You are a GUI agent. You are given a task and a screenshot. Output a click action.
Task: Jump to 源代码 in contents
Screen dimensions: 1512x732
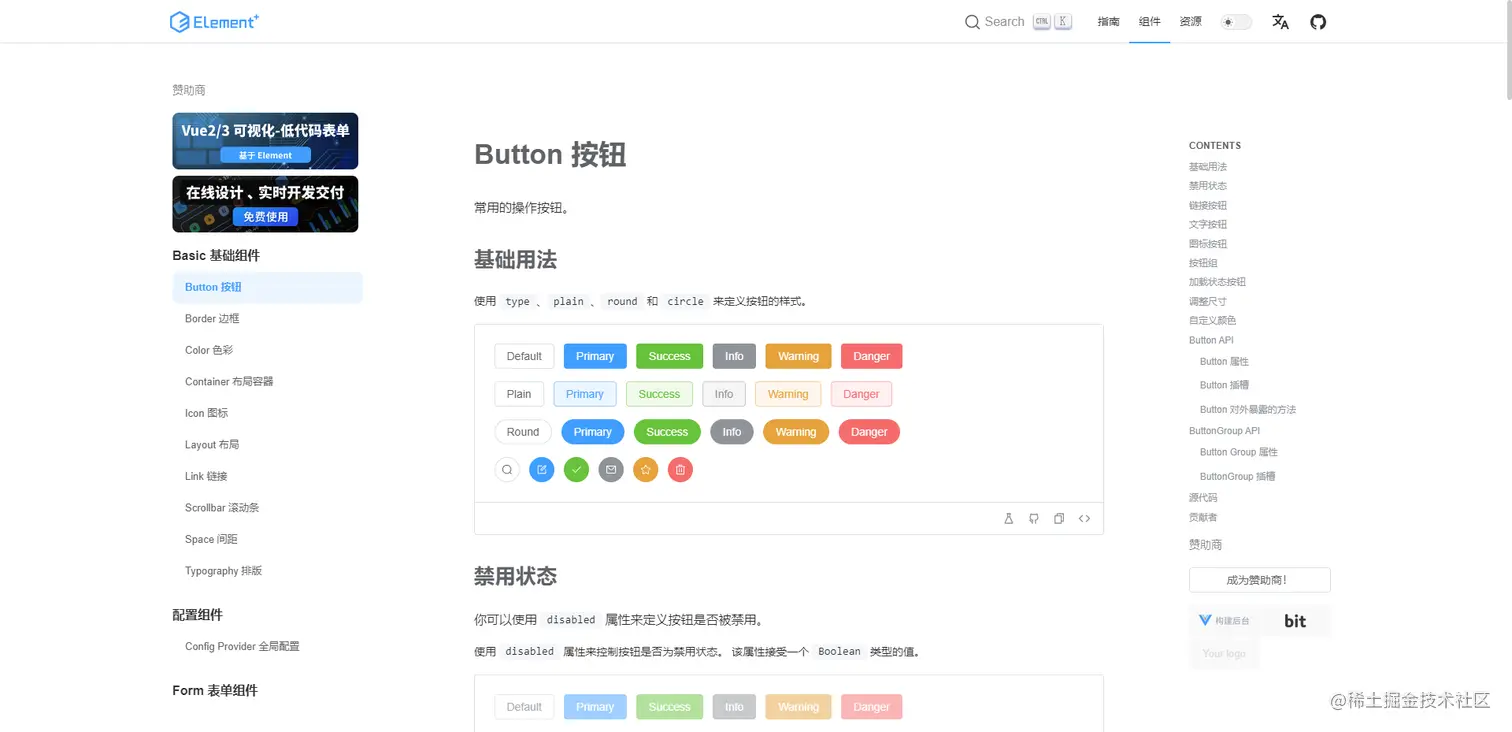tap(1203, 497)
